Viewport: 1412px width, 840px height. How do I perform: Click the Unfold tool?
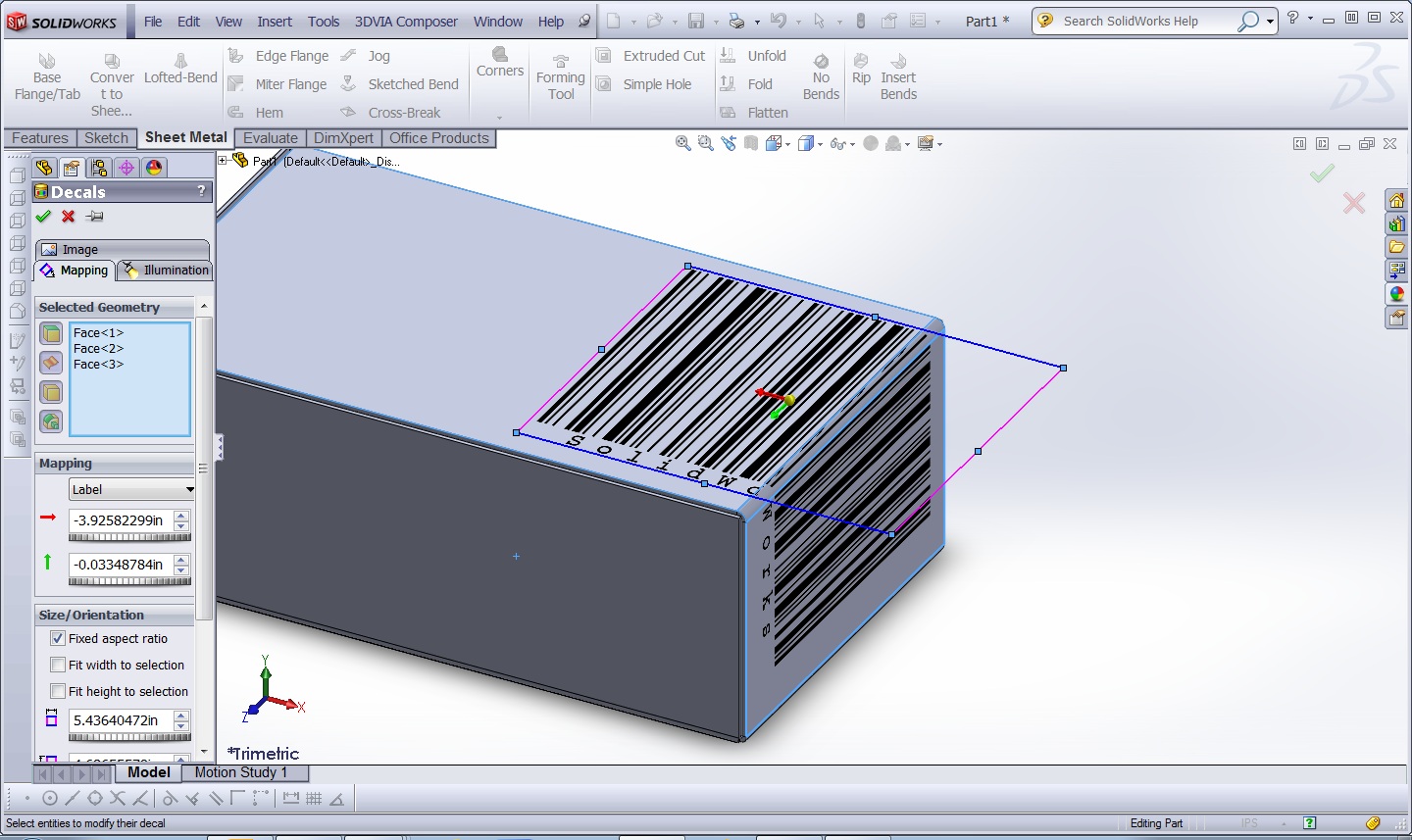tap(753, 56)
